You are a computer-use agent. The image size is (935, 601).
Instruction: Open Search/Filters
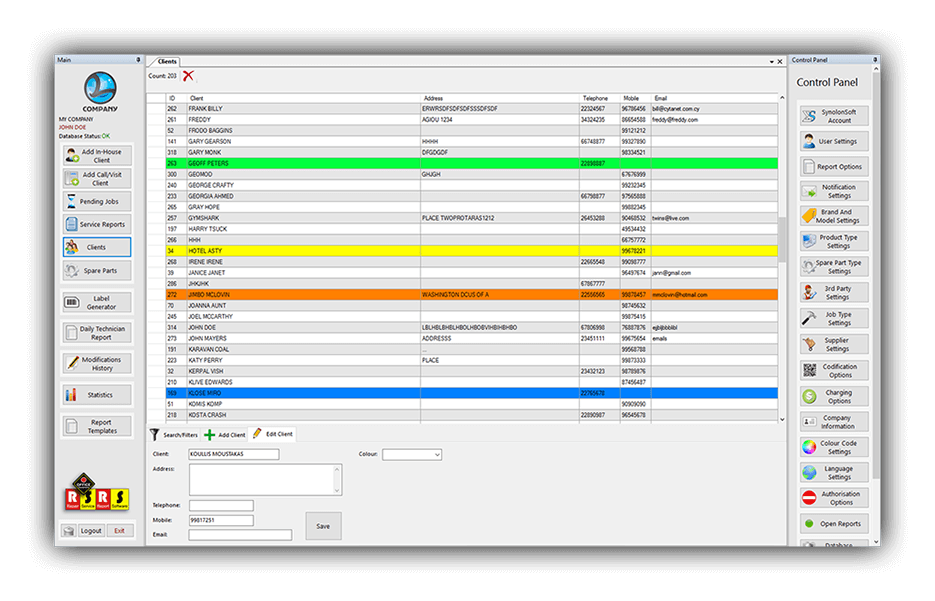click(179, 434)
